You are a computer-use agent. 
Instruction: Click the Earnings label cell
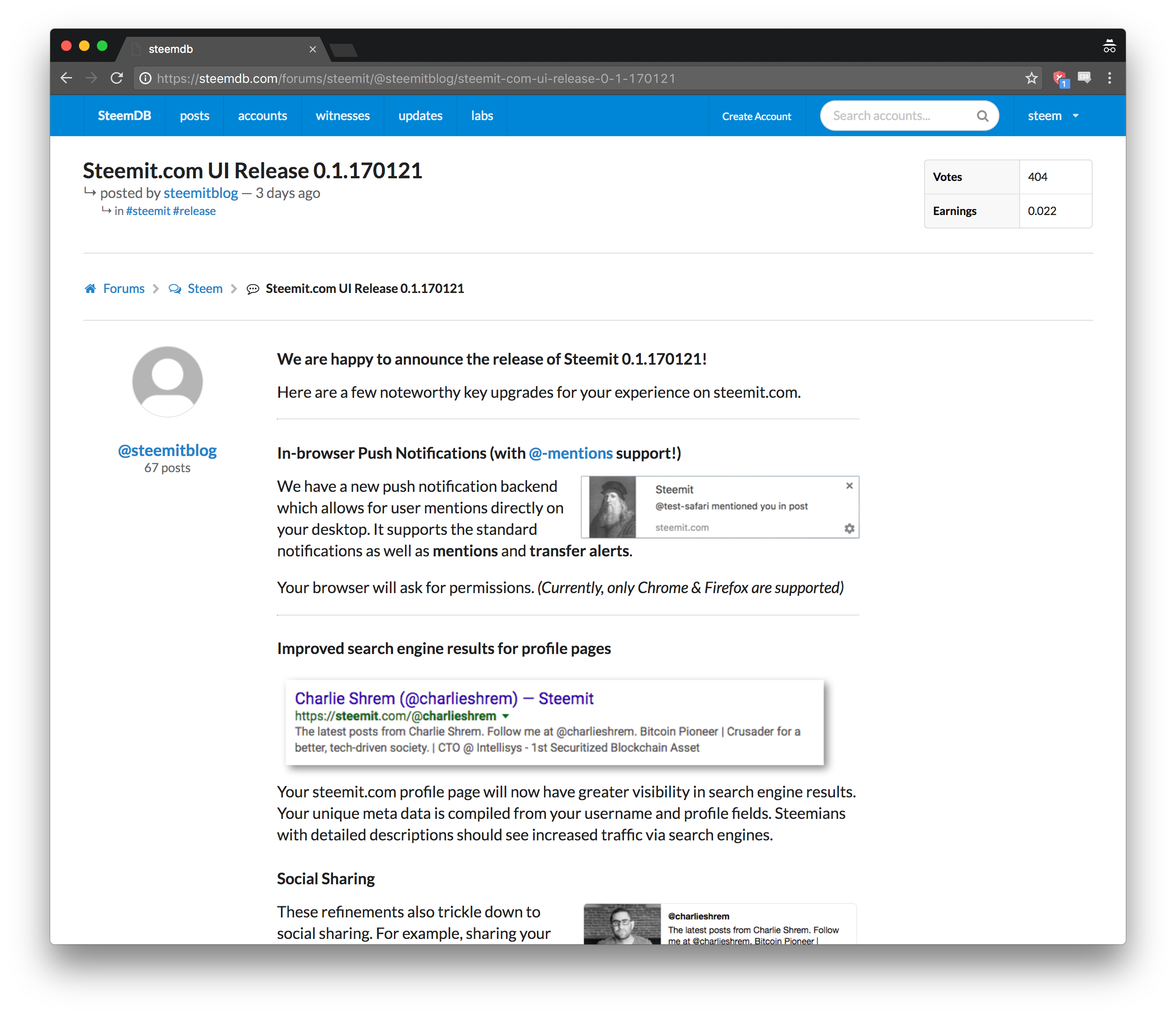pos(972,211)
